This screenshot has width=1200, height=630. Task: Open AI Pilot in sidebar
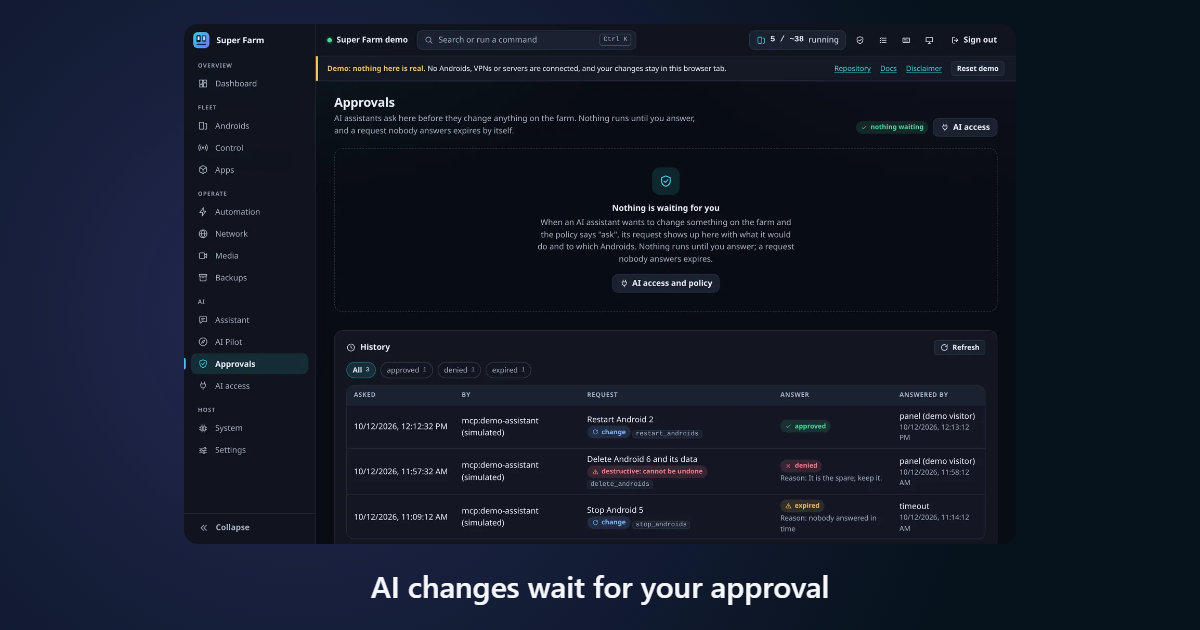pos(250,342)
